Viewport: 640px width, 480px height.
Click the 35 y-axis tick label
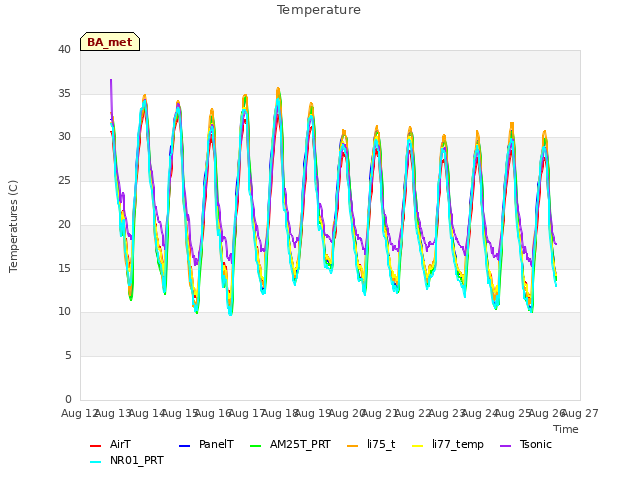[64, 93]
